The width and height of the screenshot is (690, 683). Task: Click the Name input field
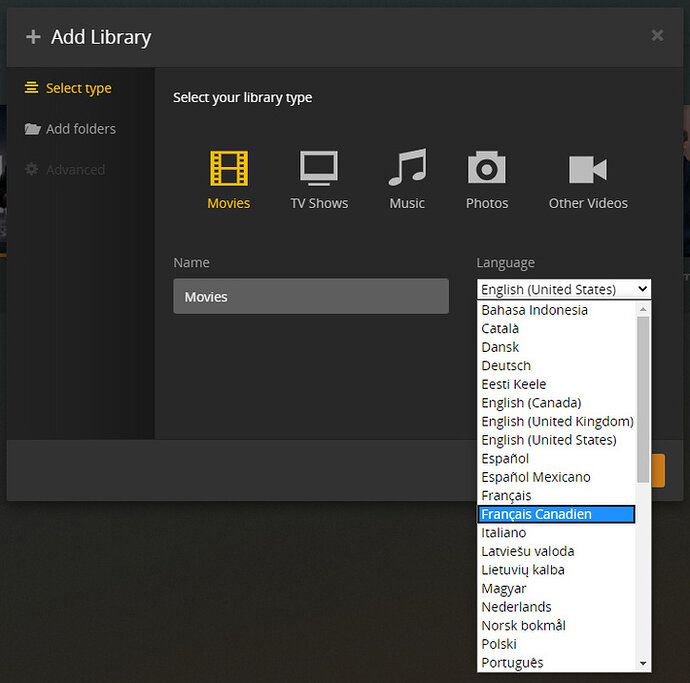[311, 296]
